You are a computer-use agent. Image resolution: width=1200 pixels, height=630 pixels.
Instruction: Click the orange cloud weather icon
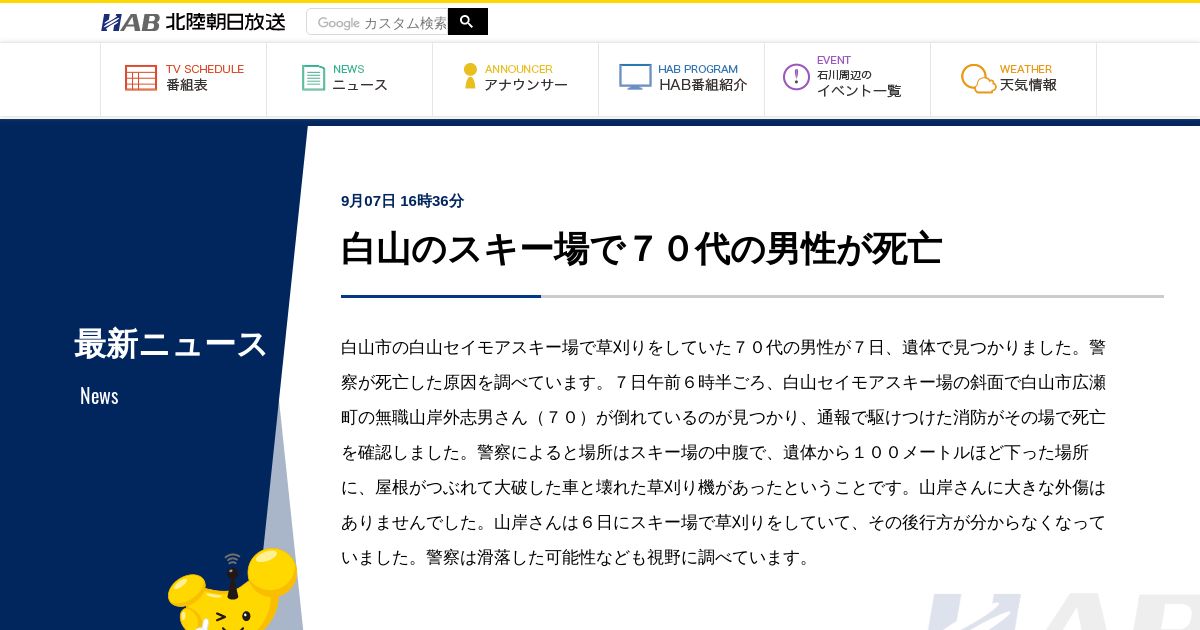pyautogui.click(x=978, y=78)
